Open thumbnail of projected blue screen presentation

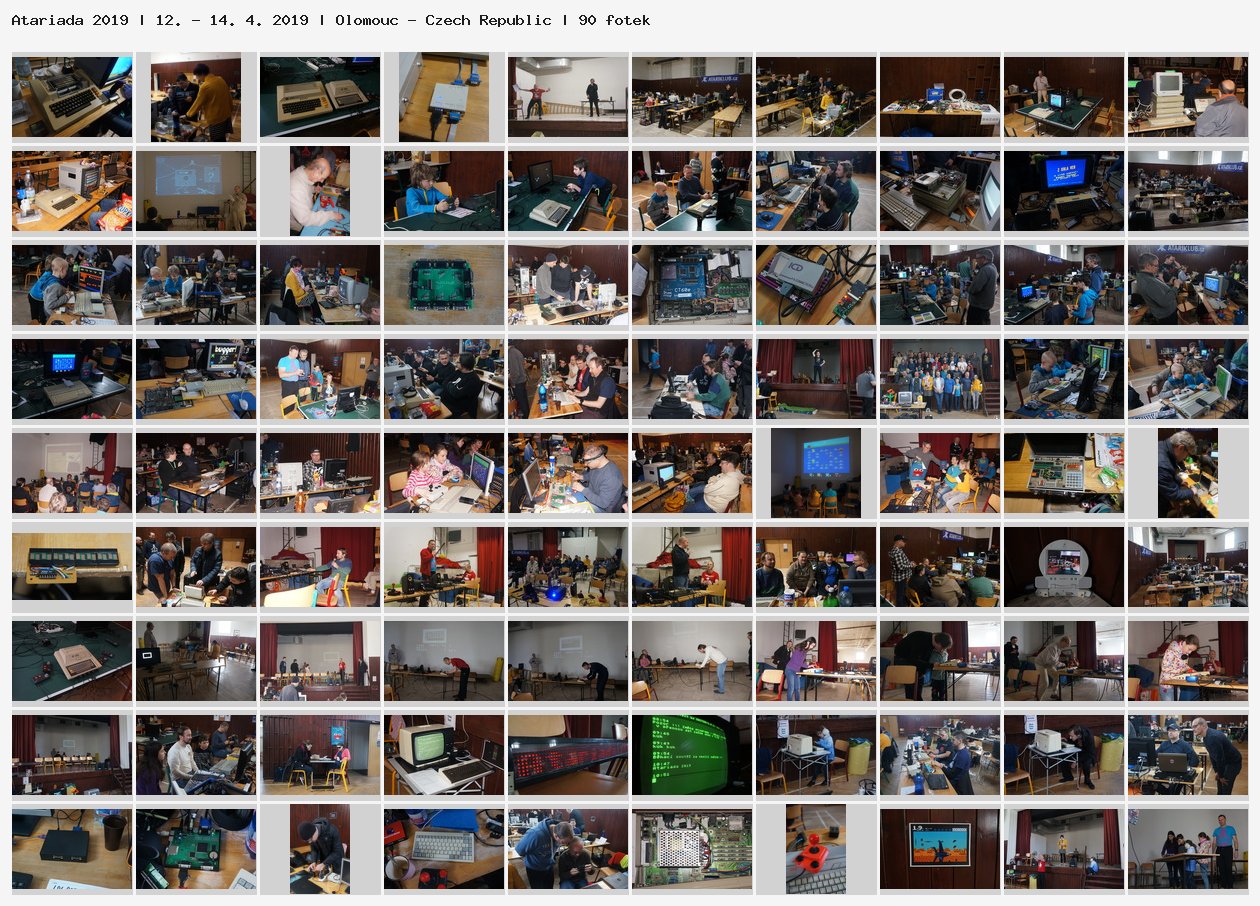pyautogui.click(x=816, y=473)
